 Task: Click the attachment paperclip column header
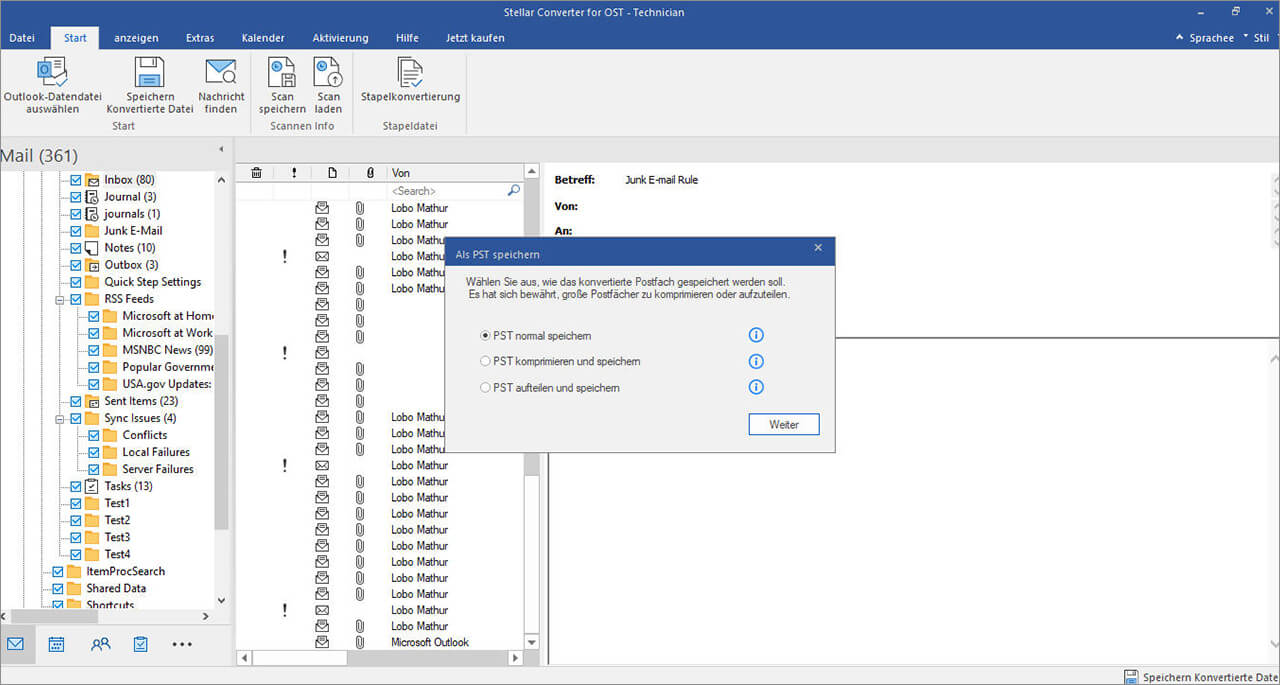tap(370, 173)
